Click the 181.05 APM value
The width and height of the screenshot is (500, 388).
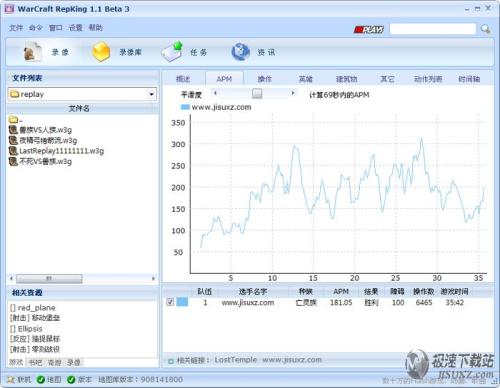click(341, 302)
